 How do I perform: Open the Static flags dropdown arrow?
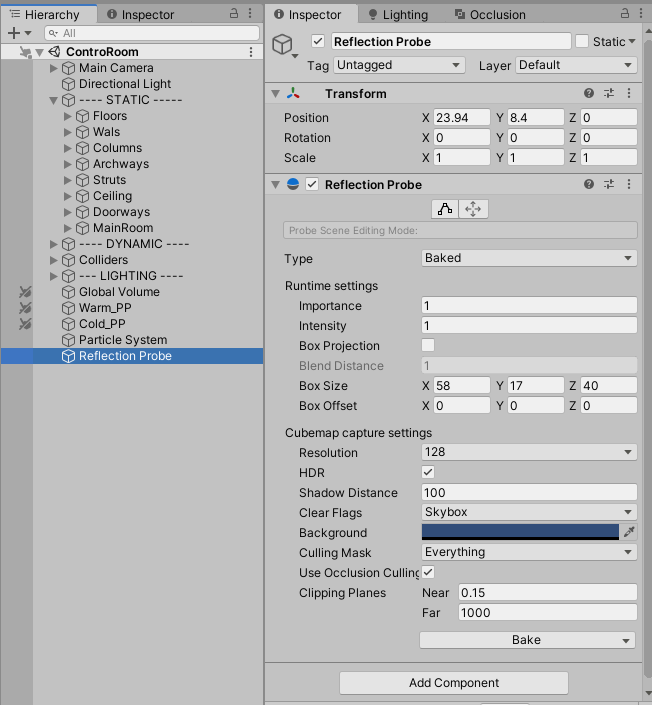pos(632,41)
